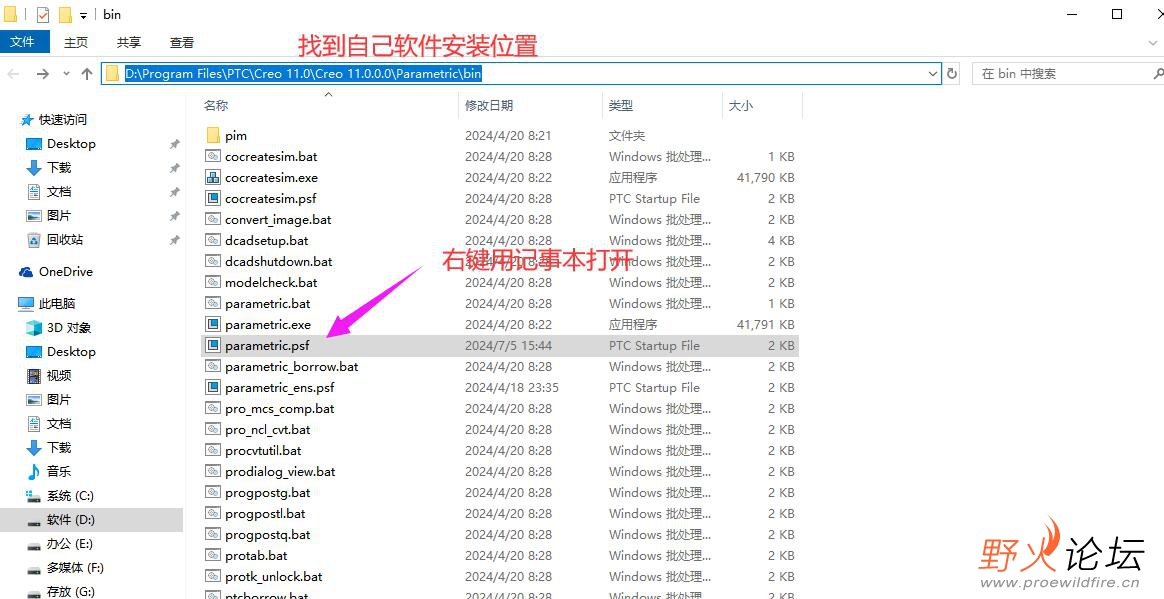1164x599 pixels.
Task: Select the convert_image.bat file icon
Action: tap(213, 220)
